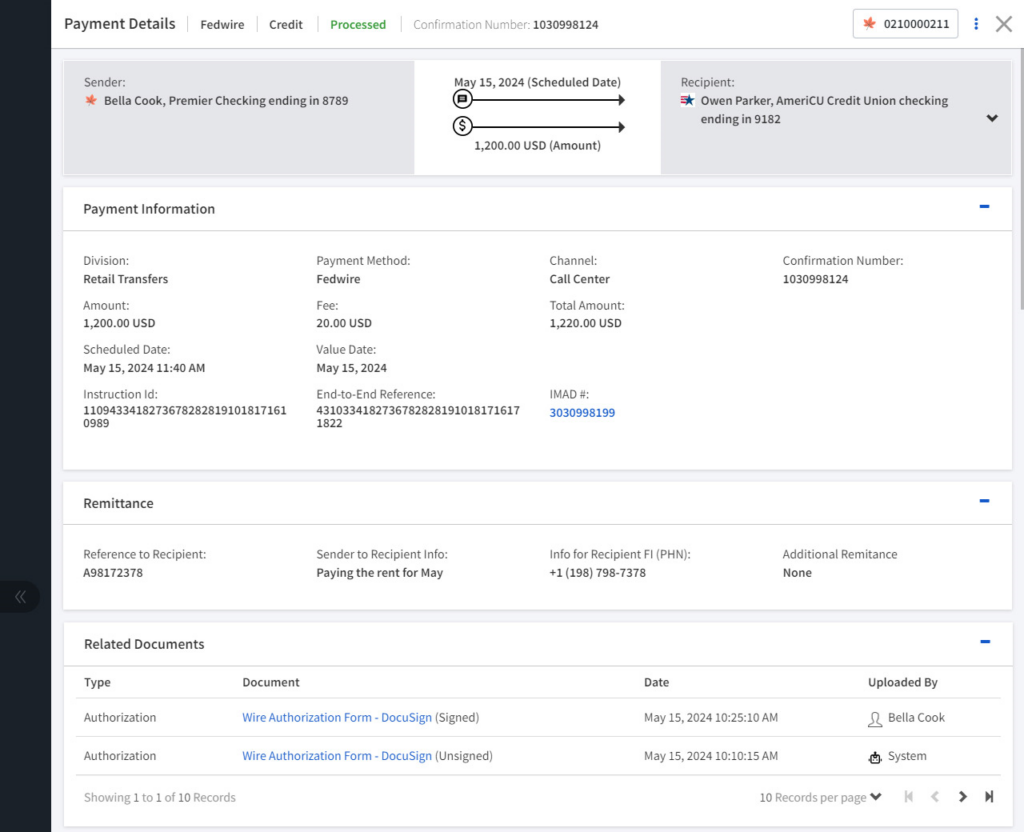Click the three-dot more options icon

(x=976, y=24)
